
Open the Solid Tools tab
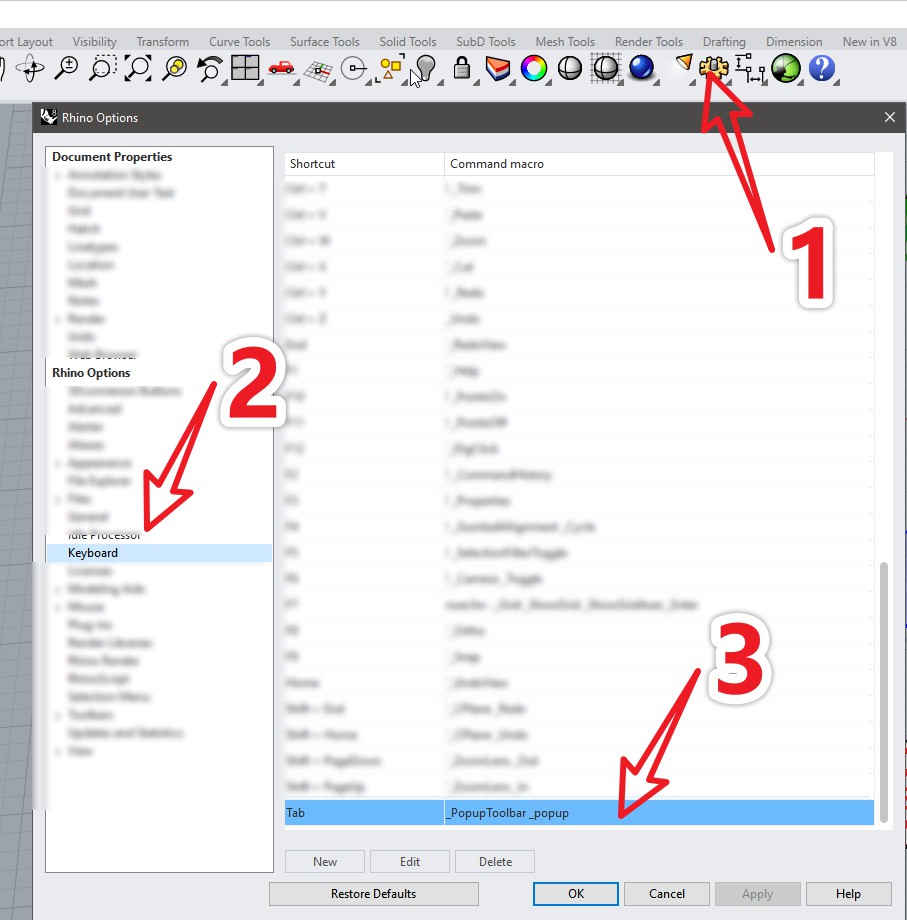tap(408, 42)
